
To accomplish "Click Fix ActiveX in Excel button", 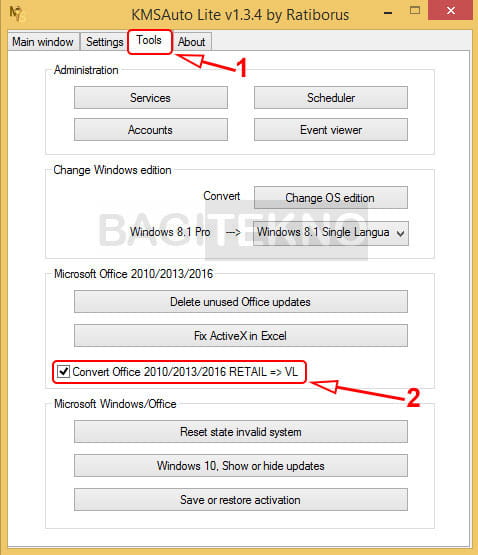I will (241, 336).
